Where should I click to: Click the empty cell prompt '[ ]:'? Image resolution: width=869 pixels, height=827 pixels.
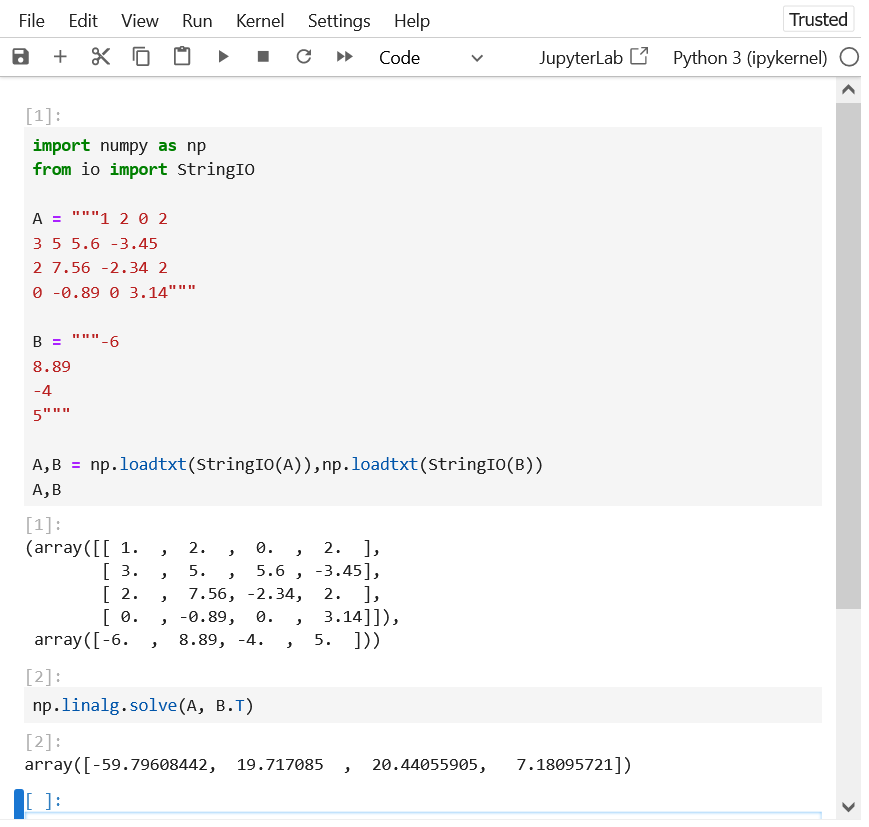43,801
